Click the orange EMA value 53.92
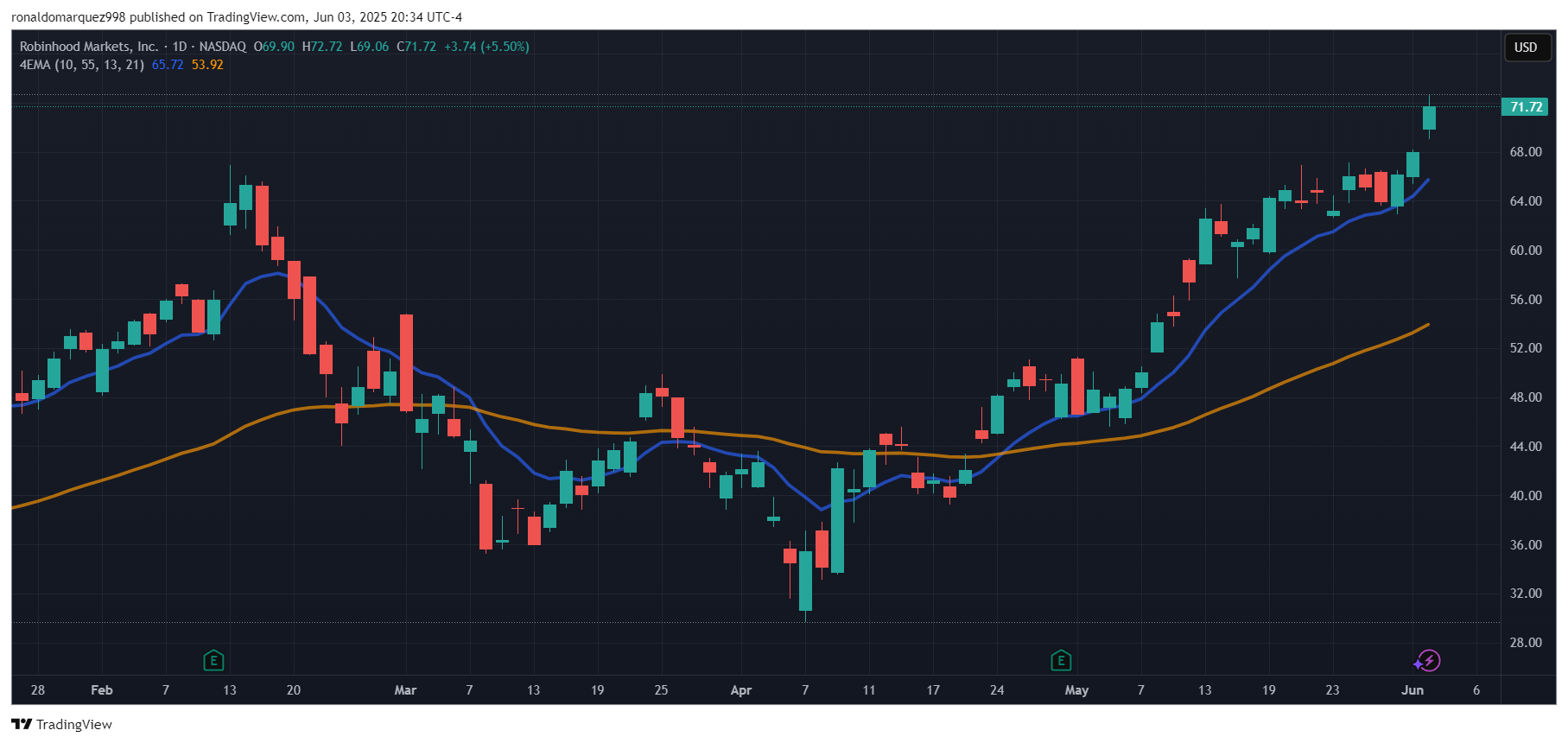This screenshot has width=1568, height=743. pos(207,65)
